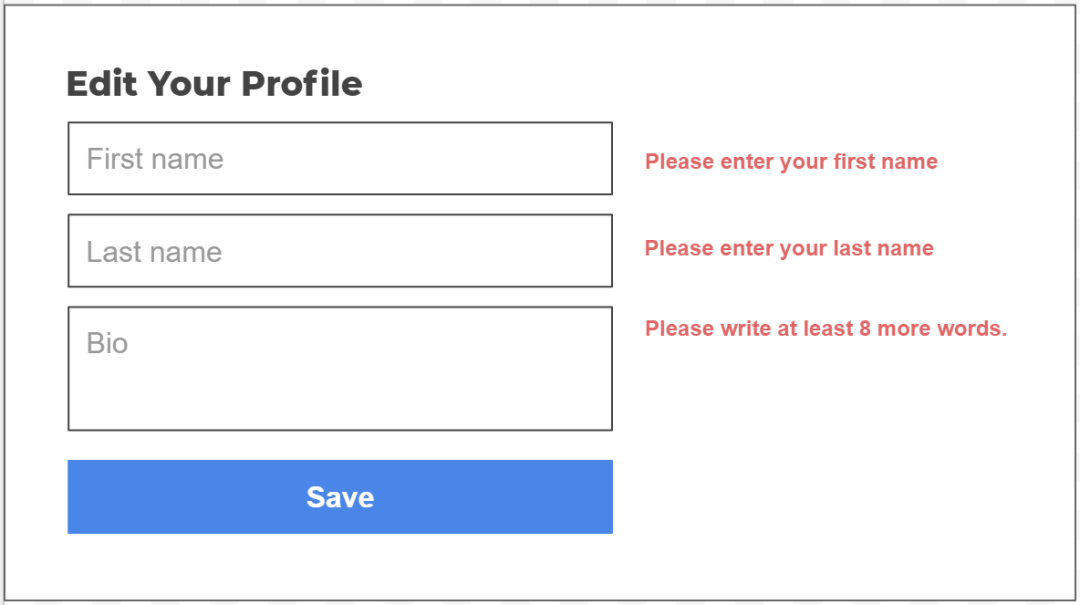Activate the first field under the profile heading
Viewport: 1080px width, 605px height.
click(x=340, y=159)
